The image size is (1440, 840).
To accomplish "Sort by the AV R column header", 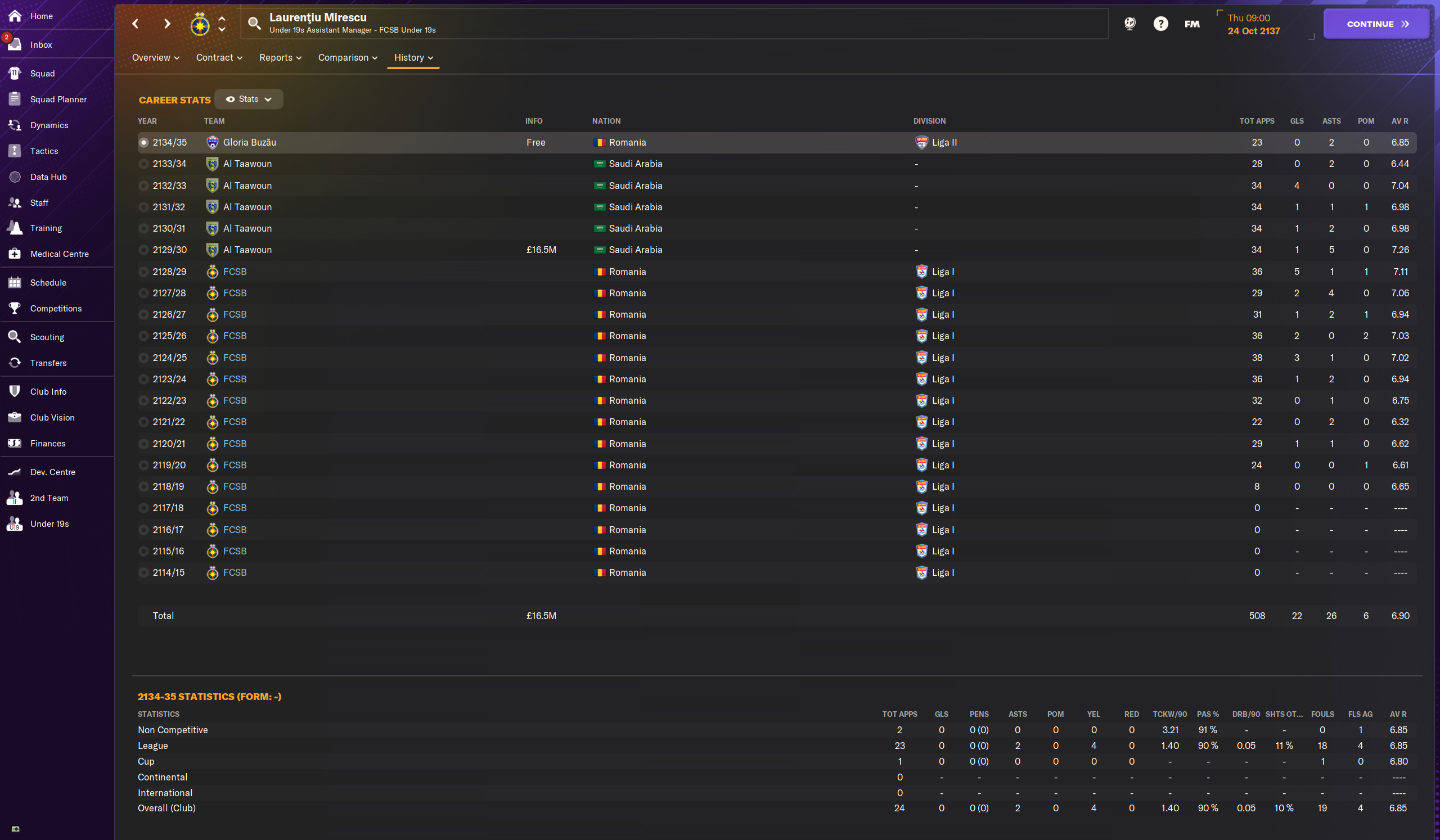I will pos(1399,120).
